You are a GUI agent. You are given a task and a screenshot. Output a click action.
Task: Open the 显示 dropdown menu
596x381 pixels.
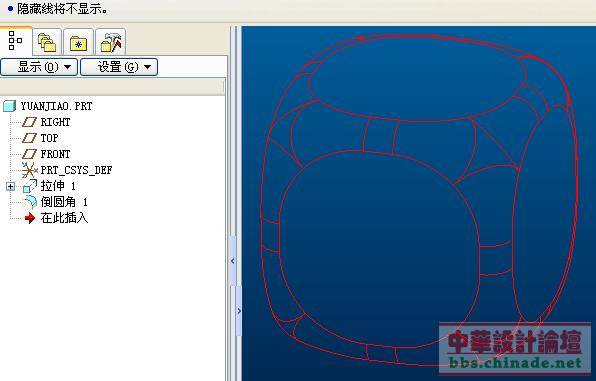coord(39,67)
